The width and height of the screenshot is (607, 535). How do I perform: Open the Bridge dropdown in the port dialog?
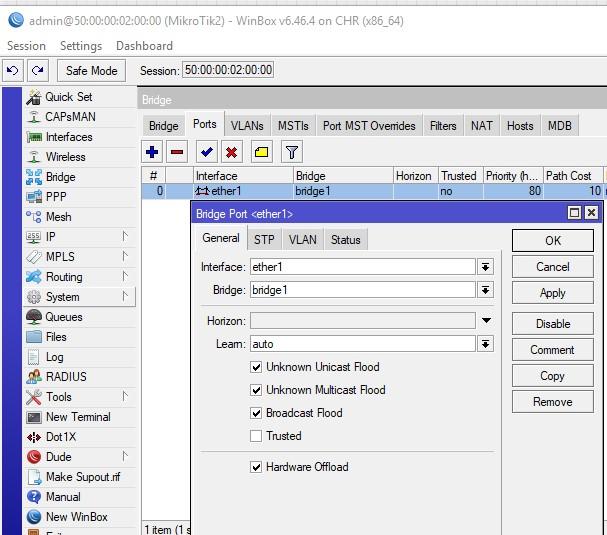point(486,290)
